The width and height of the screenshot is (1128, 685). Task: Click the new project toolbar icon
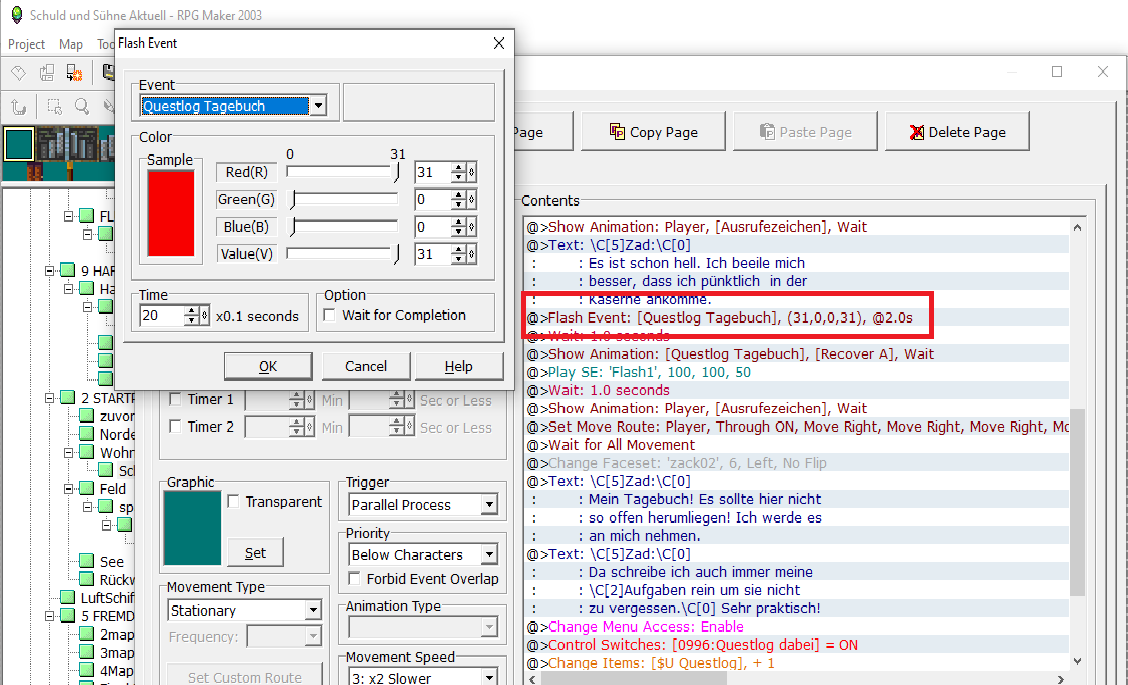[x=18, y=72]
